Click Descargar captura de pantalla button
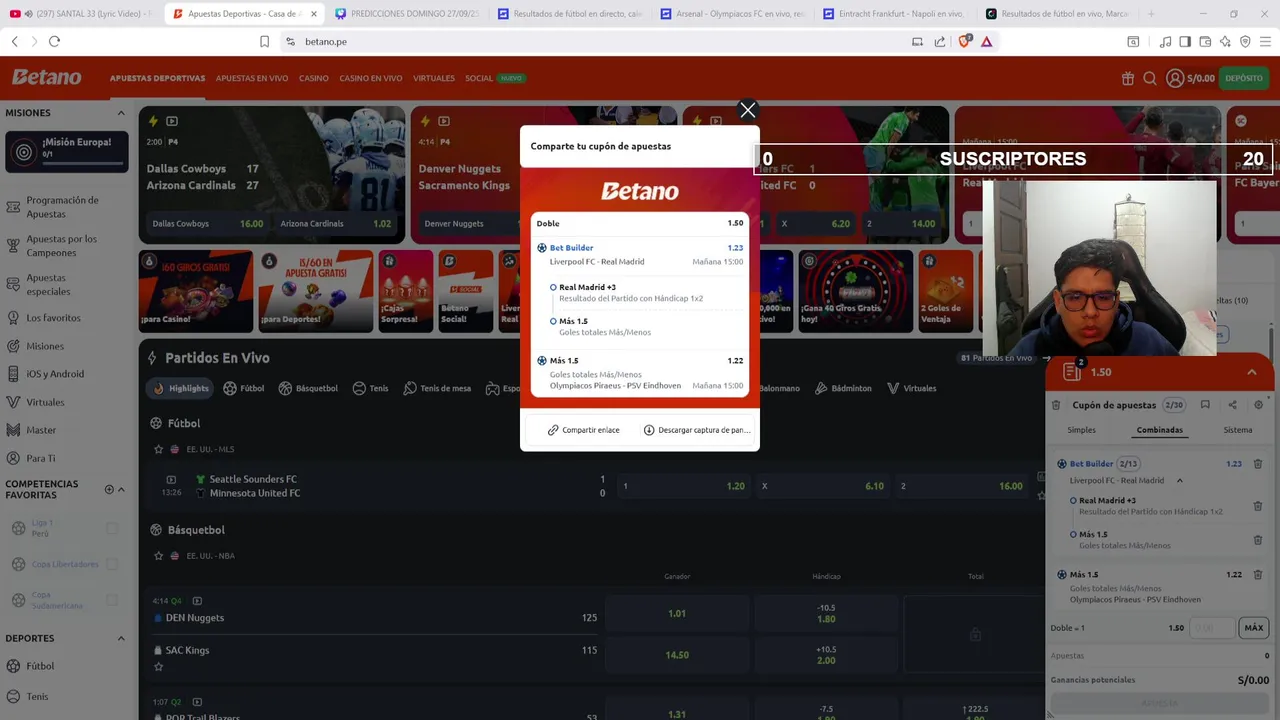The image size is (1280, 720). point(696,430)
